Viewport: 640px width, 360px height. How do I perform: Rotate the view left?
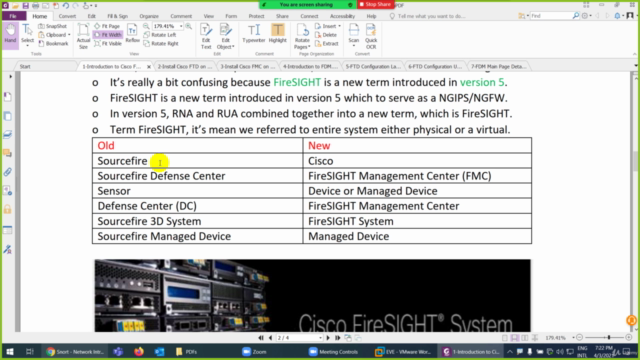pos(160,35)
